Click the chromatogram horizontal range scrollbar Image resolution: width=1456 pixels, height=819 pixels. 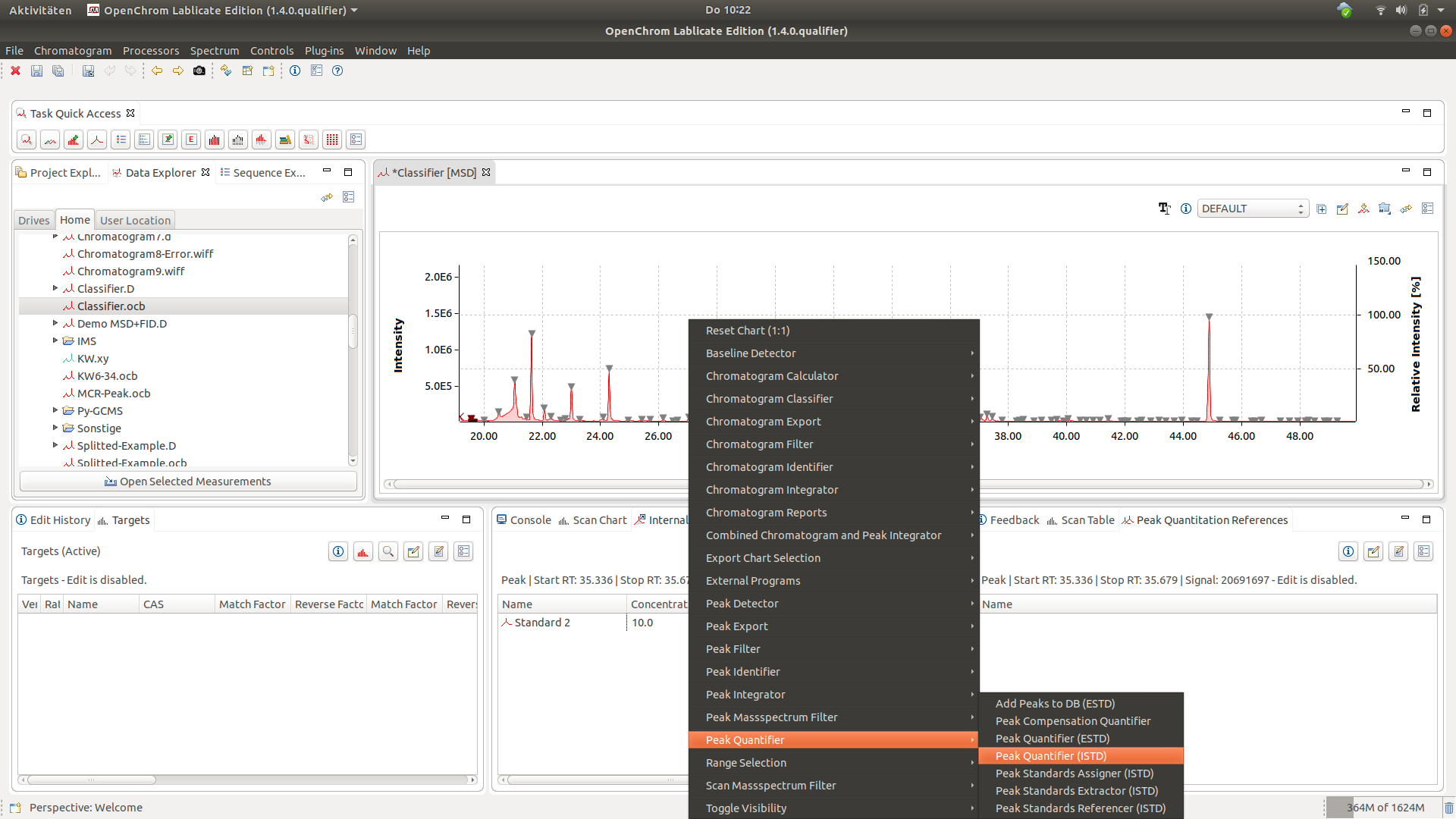pos(908,484)
